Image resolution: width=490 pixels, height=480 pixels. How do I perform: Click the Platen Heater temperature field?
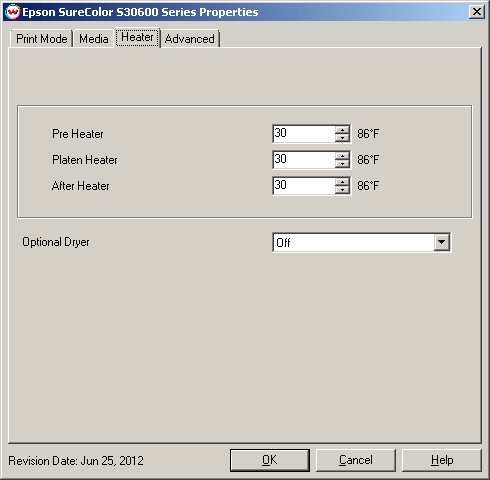click(304, 160)
